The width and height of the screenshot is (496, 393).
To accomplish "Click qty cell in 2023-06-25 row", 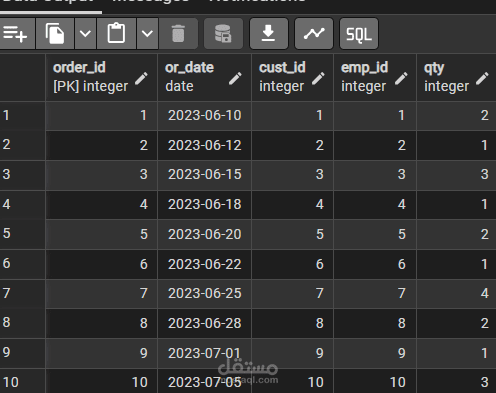I will (456, 294).
